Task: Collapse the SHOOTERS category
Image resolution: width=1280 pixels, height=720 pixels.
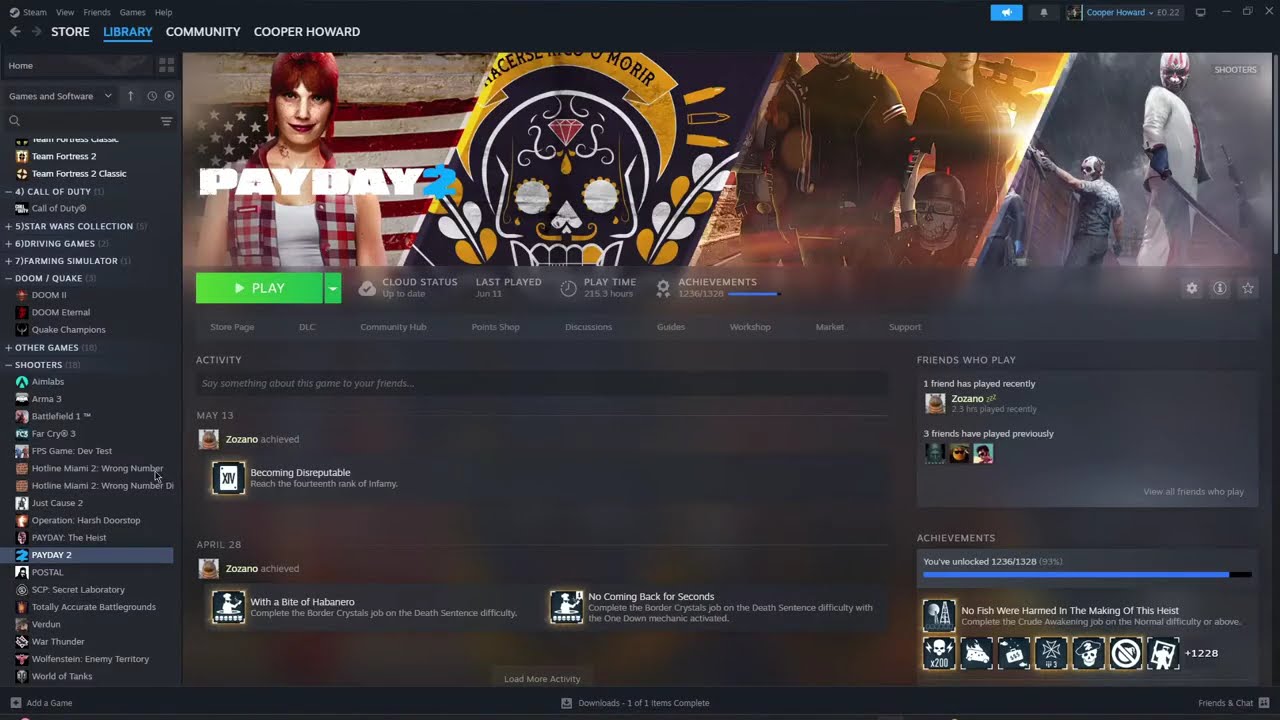Action: [8, 365]
